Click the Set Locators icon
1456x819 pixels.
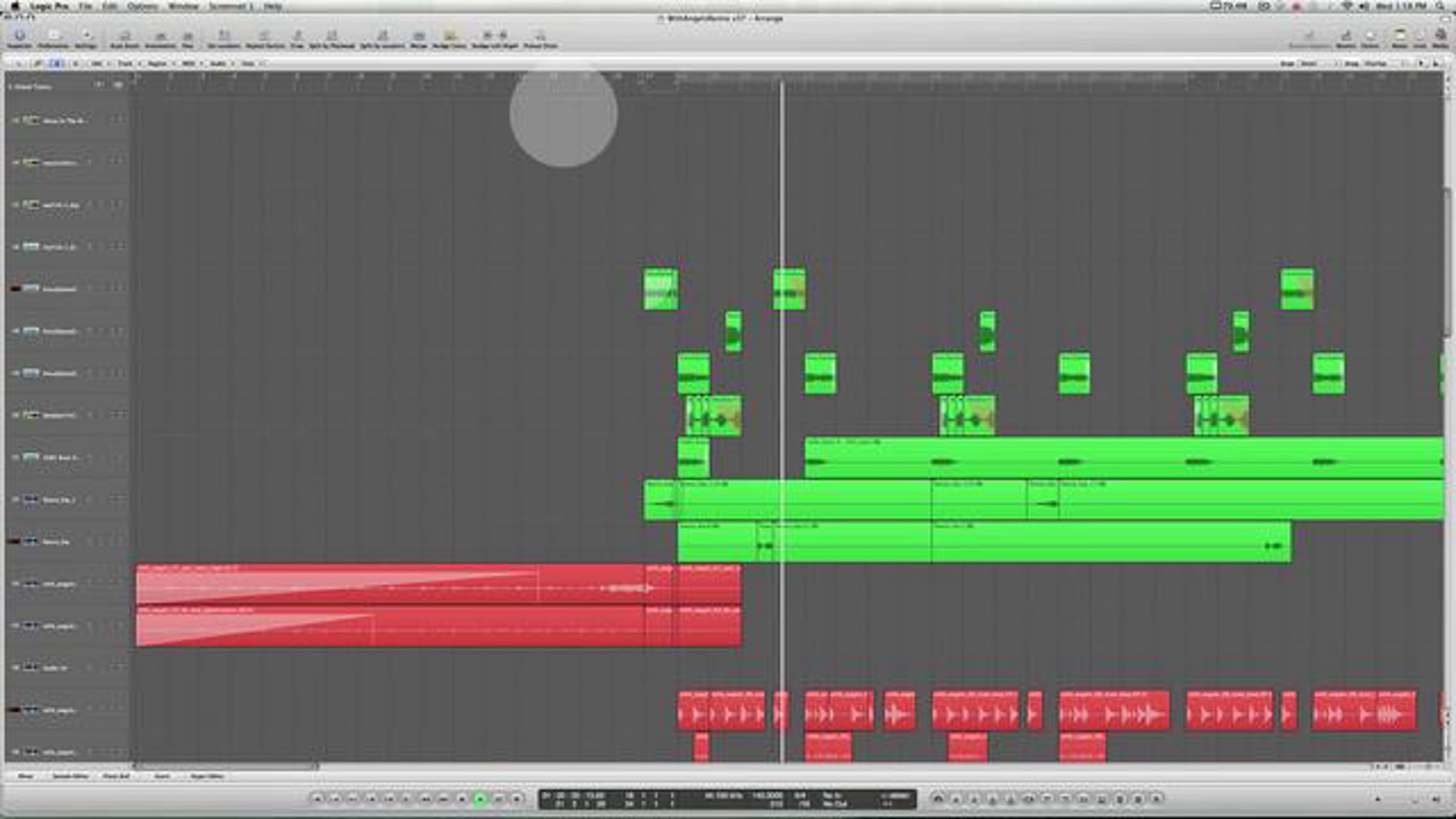pos(224,38)
